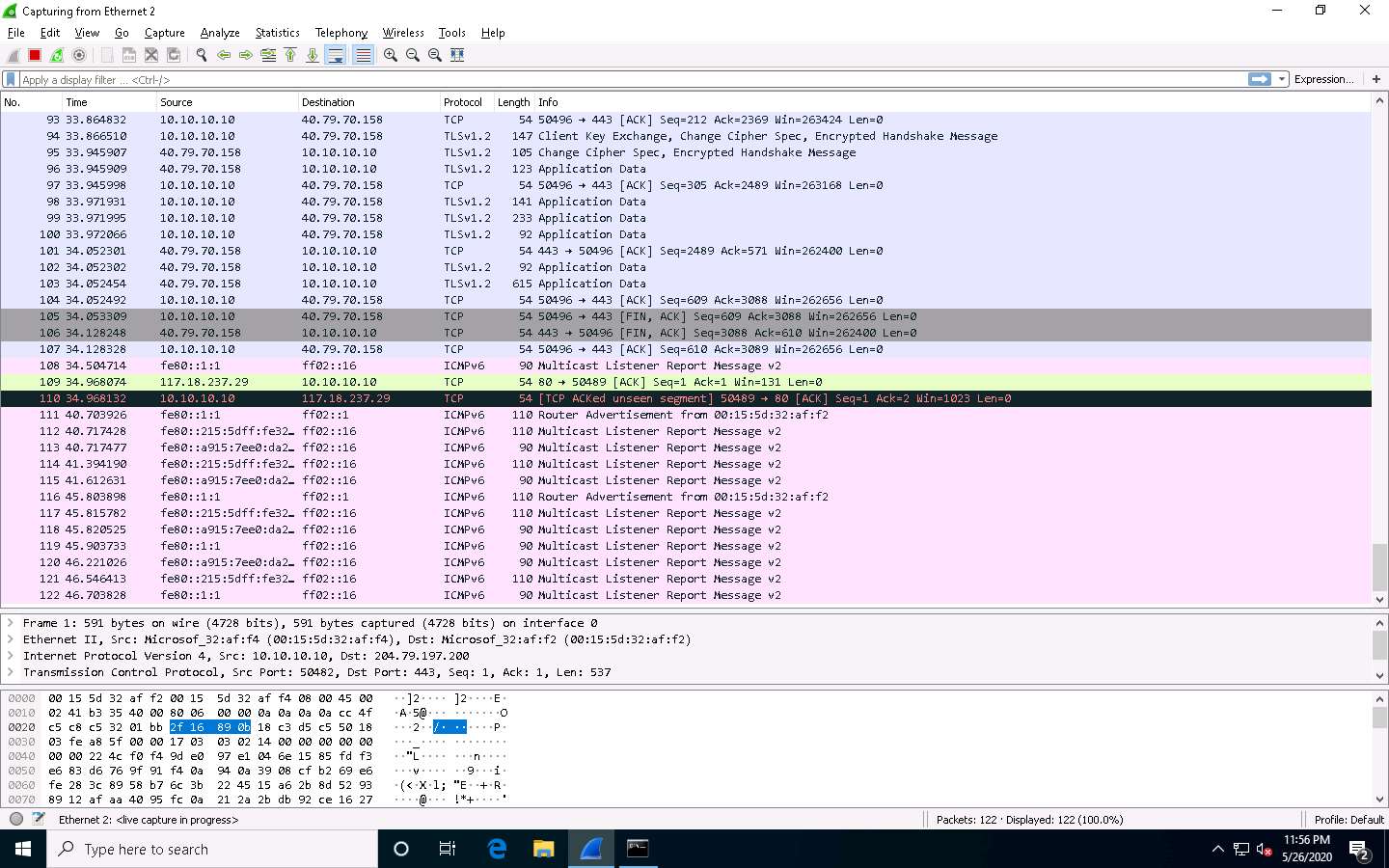The image size is (1389, 868).
Task: Open the Statistics menu
Action: (x=277, y=33)
